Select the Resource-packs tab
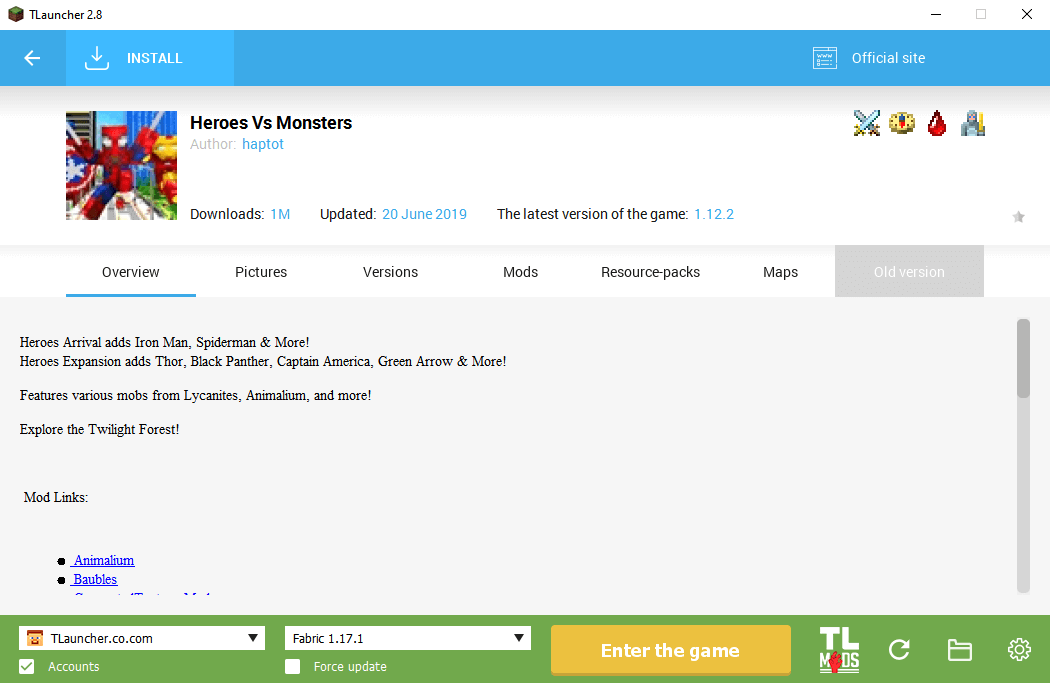 pyautogui.click(x=650, y=272)
